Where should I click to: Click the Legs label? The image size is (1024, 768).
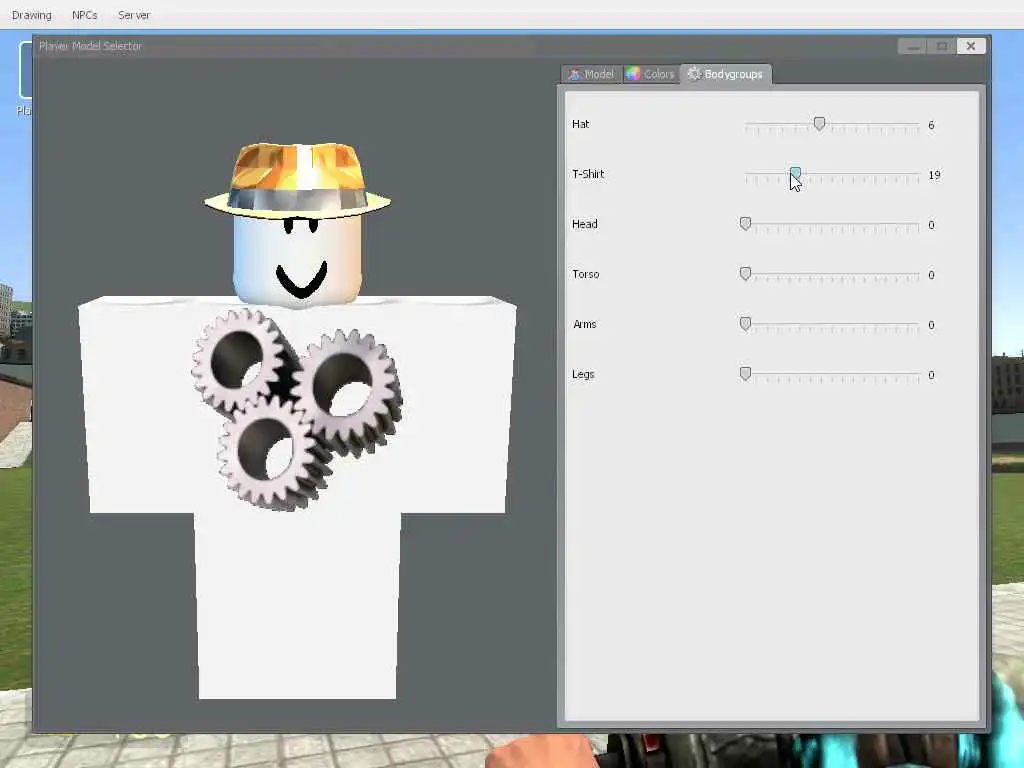[x=583, y=374]
